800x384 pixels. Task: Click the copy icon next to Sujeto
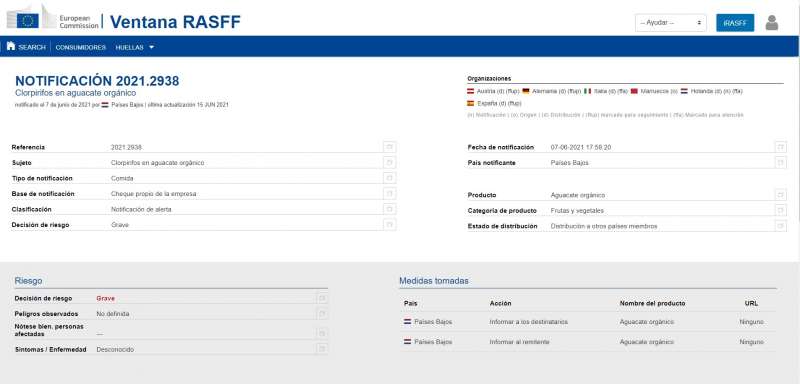click(x=389, y=163)
